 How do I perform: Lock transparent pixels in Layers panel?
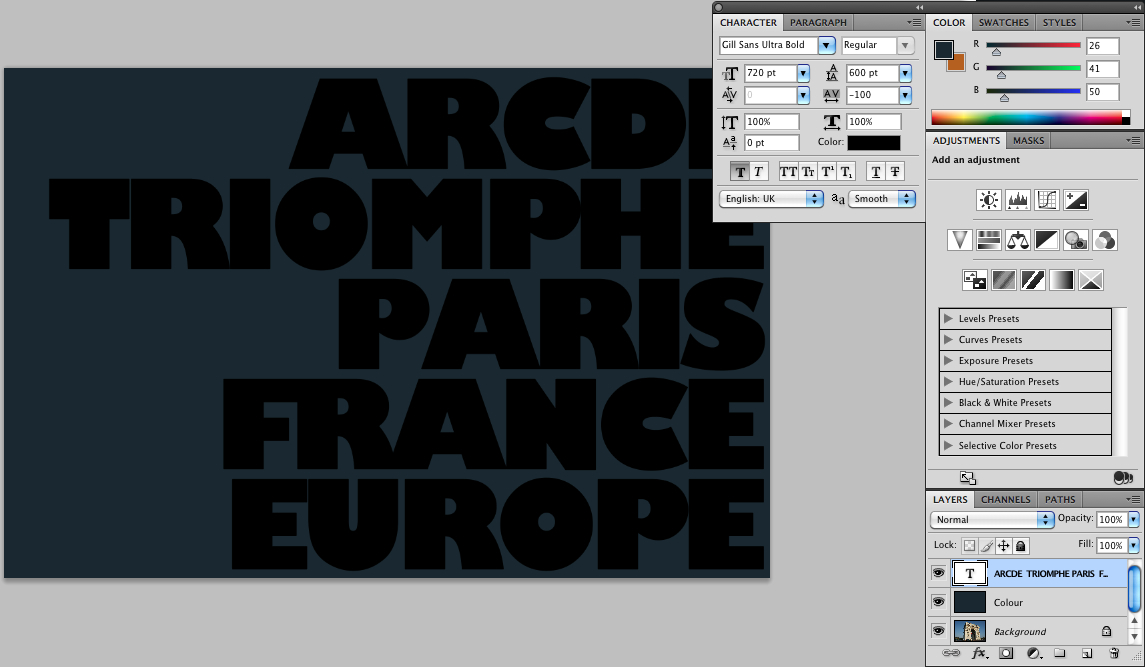point(969,546)
